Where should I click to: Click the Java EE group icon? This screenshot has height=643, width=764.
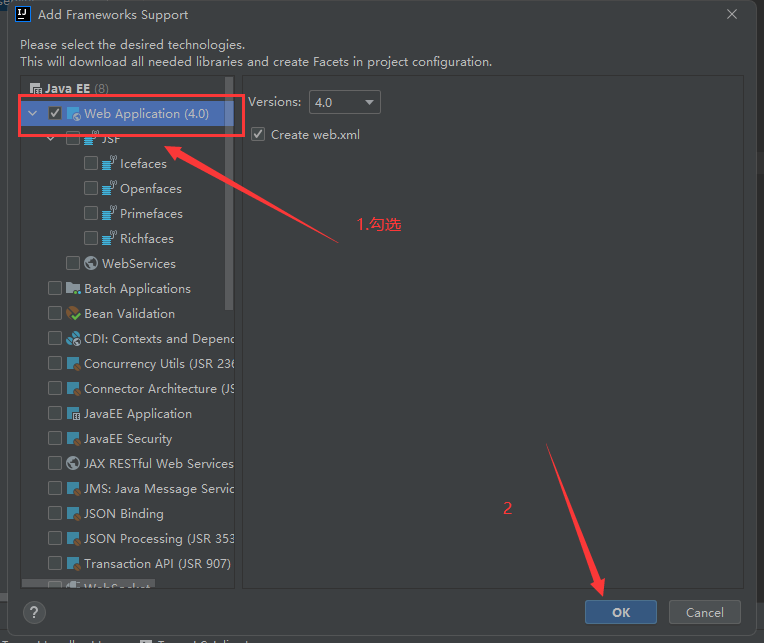pos(36,89)
